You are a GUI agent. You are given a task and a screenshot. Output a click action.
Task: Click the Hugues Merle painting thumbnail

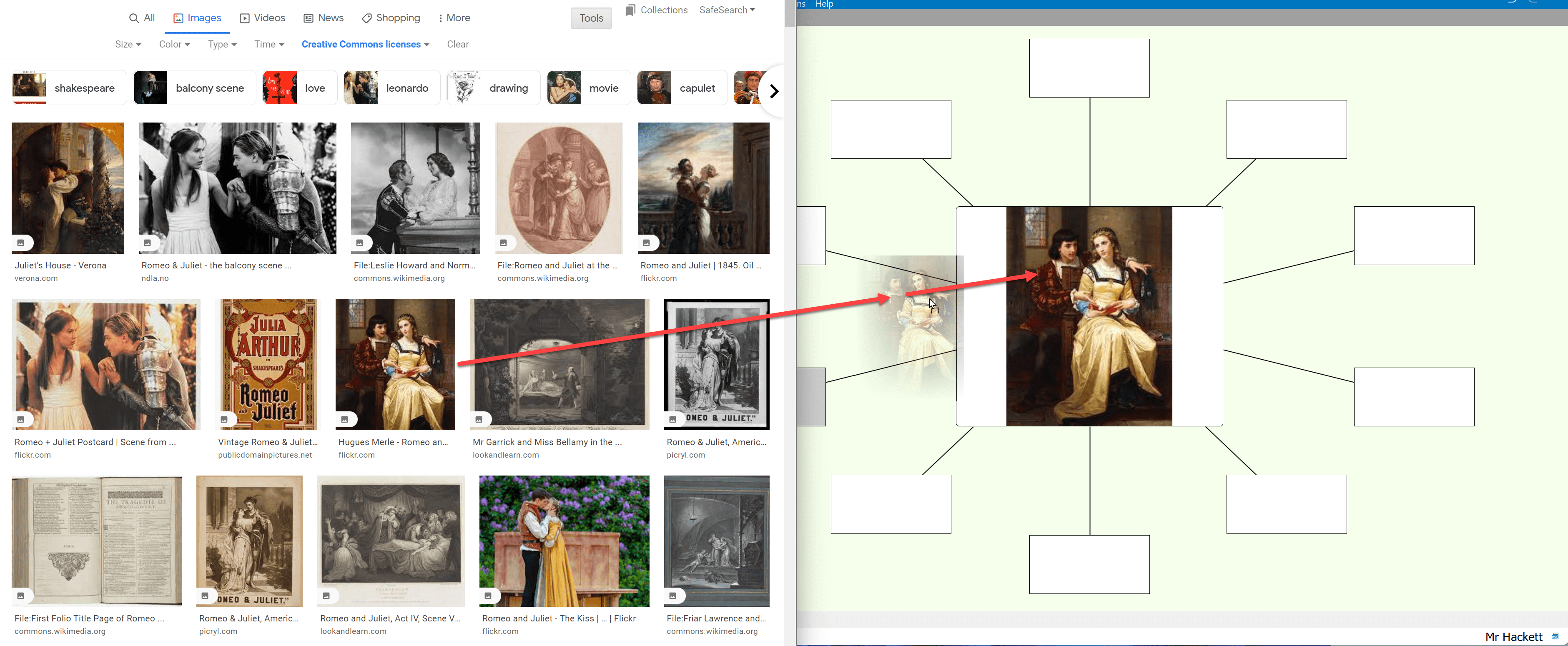pos(395,364)
